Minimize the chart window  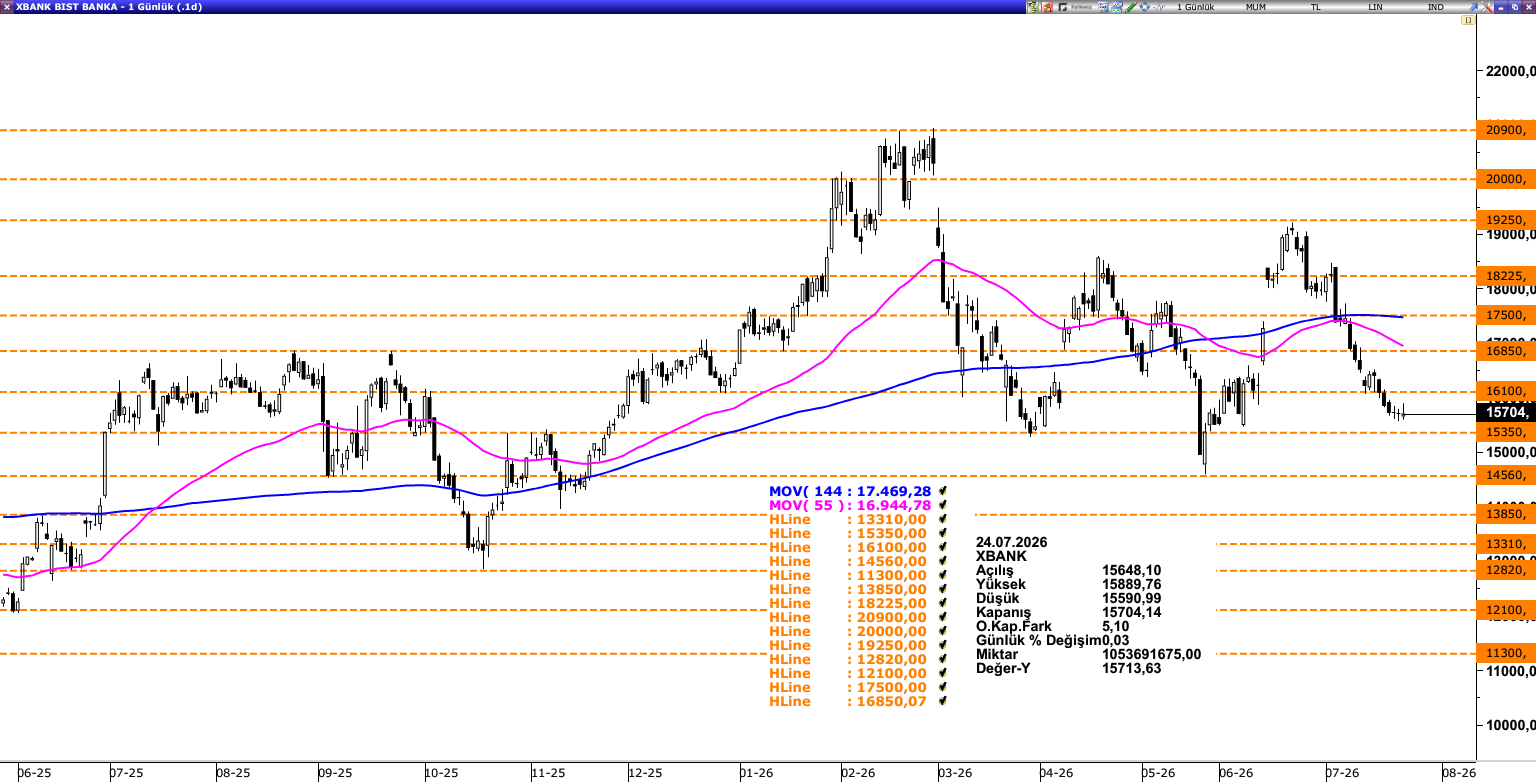click(x=1501, y=7)
